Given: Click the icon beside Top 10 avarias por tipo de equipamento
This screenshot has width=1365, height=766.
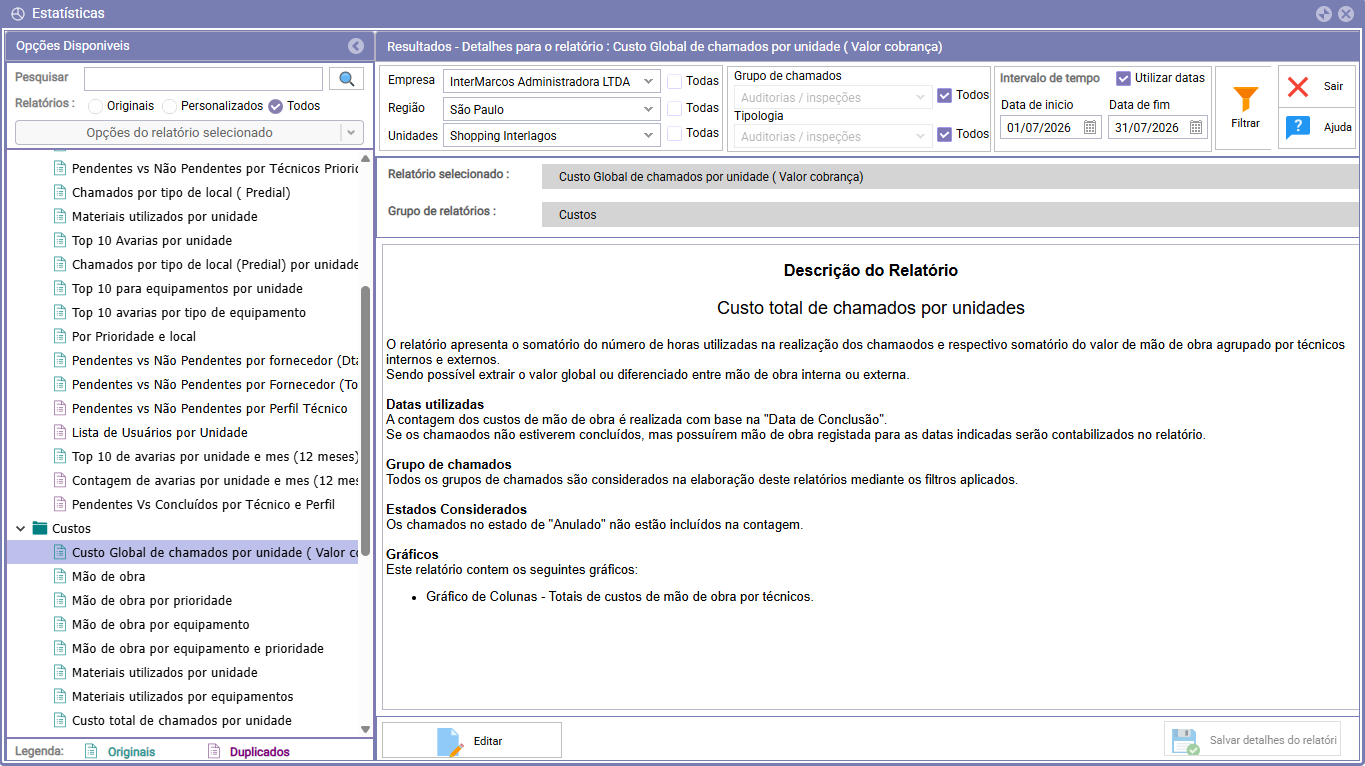Looking at the screenshot, I should 59,312.
